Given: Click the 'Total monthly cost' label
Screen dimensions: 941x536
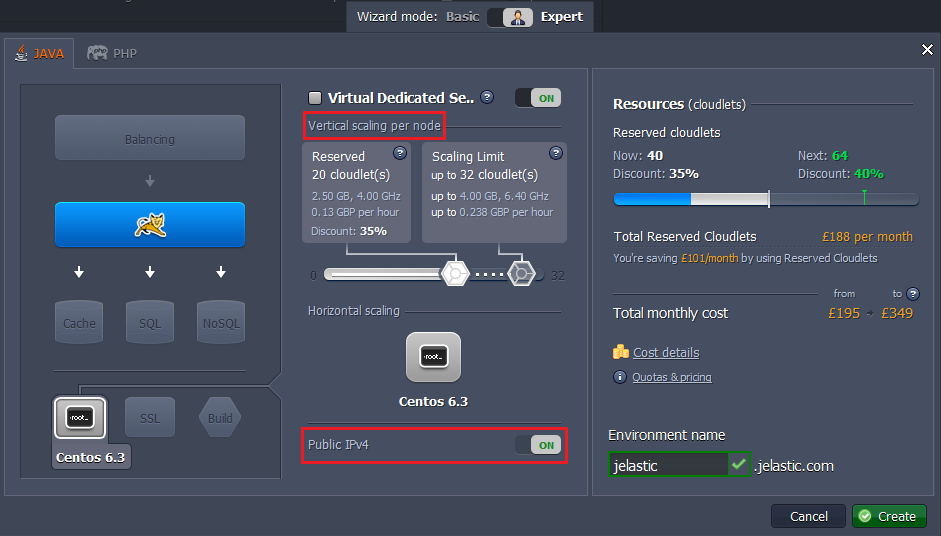Looking at the screenshot, I should pyautogui.click(x=670, y=313).
